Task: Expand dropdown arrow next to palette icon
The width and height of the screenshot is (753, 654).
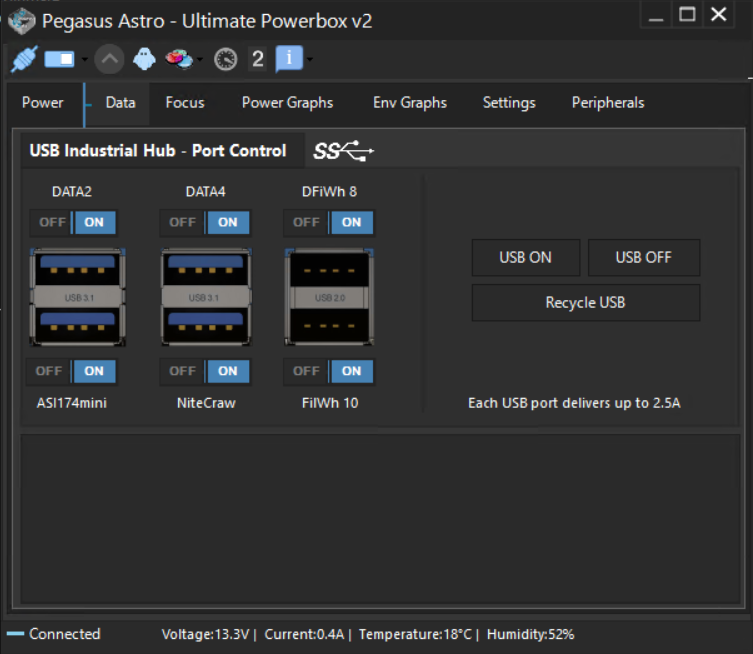Action: pyautogui.click(x=200, y=60)
